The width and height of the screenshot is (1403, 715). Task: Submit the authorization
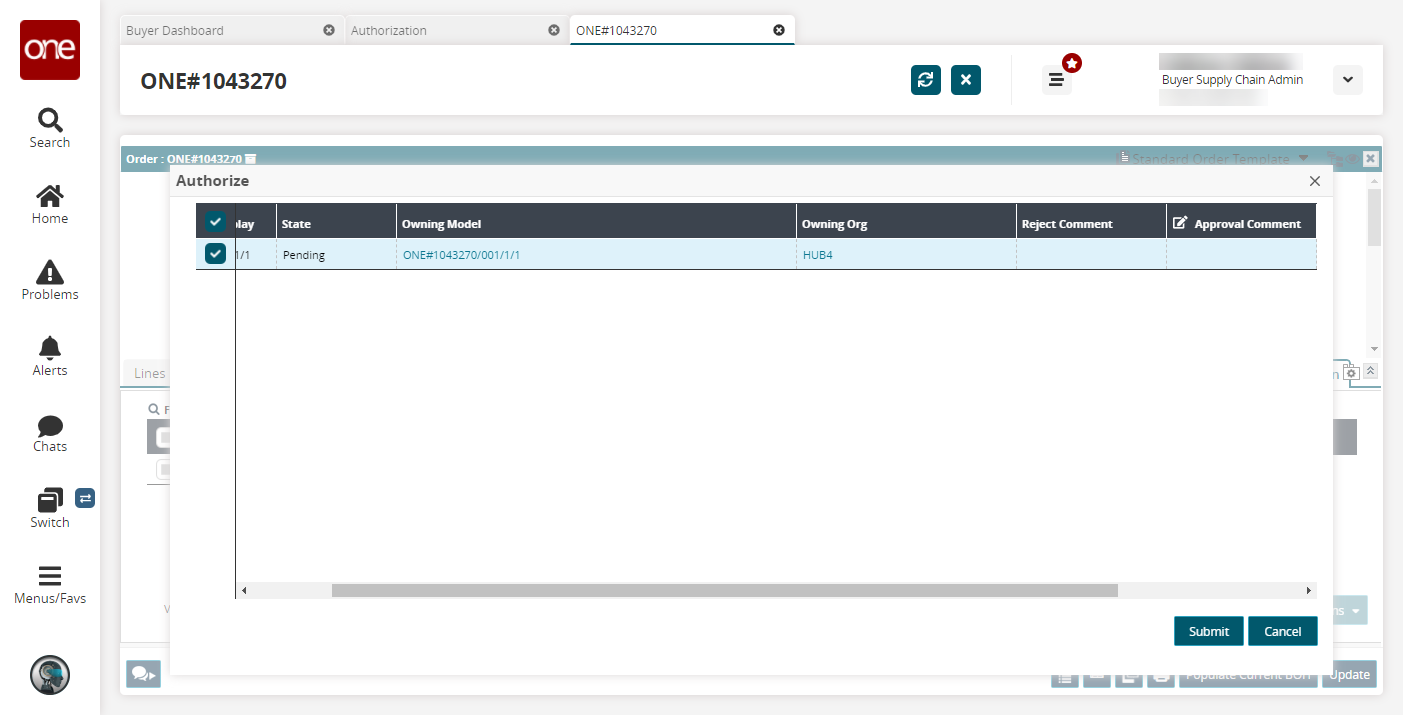coord(1209,631)
